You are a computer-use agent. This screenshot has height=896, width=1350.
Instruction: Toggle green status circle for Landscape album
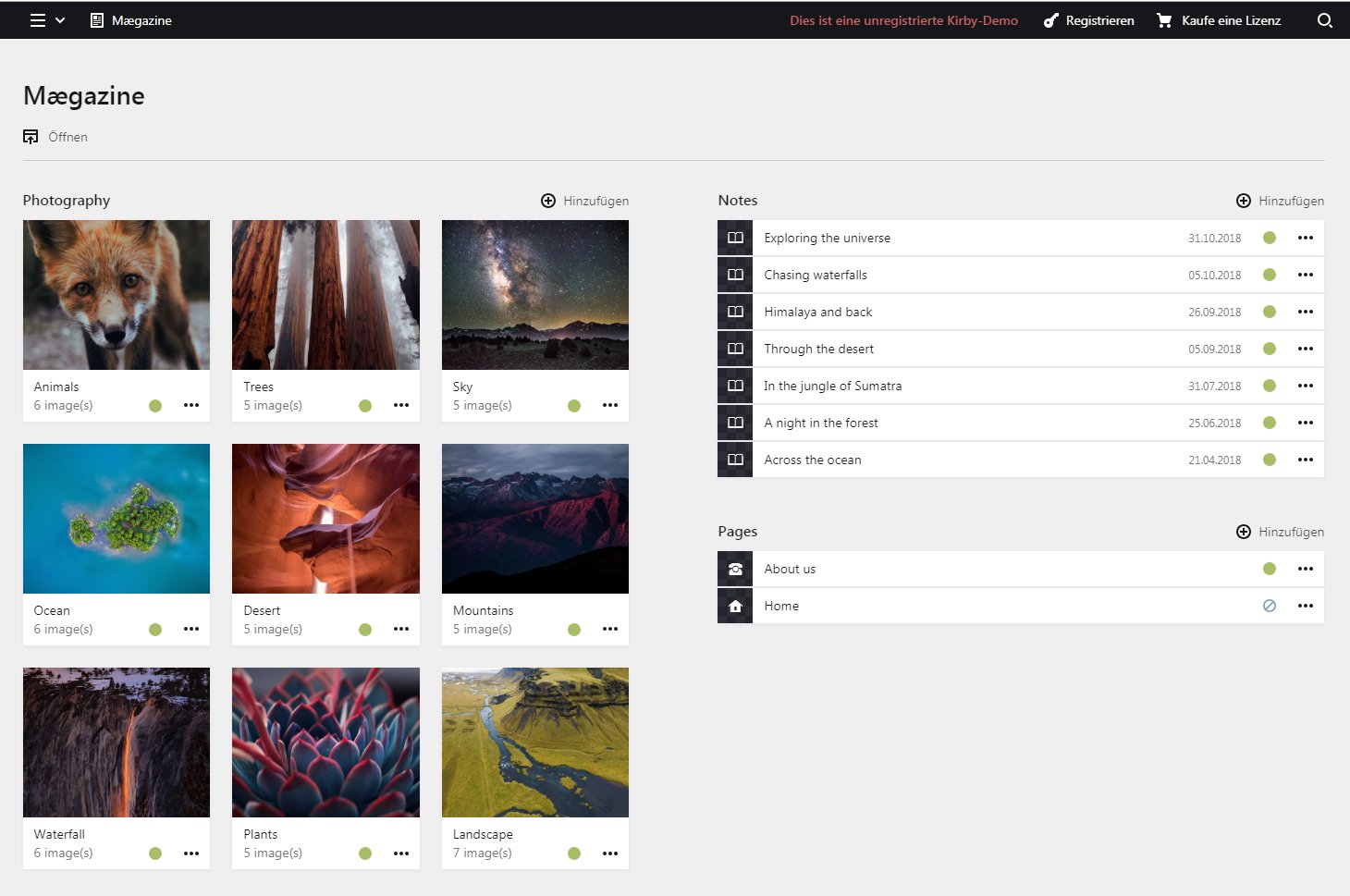pyautogui.click(x=574, y=853)
